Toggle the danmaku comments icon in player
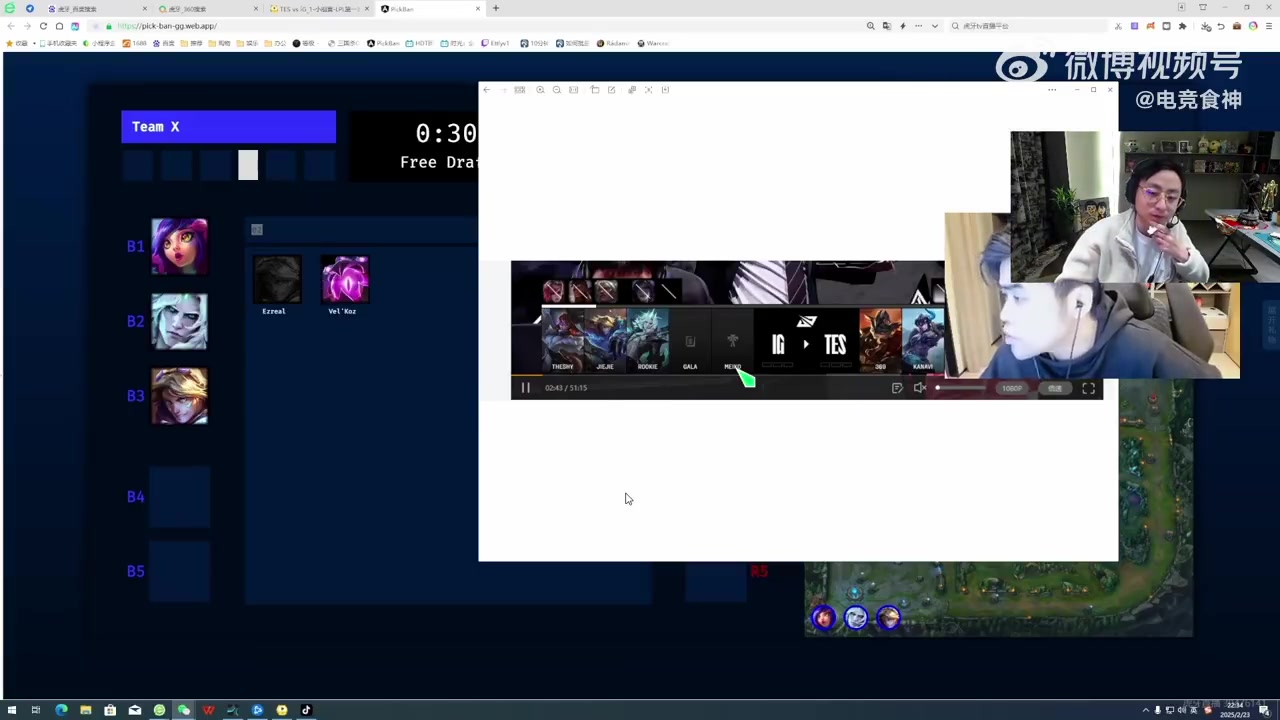This screenshot has width=1280, height=720. click(897, 388)
